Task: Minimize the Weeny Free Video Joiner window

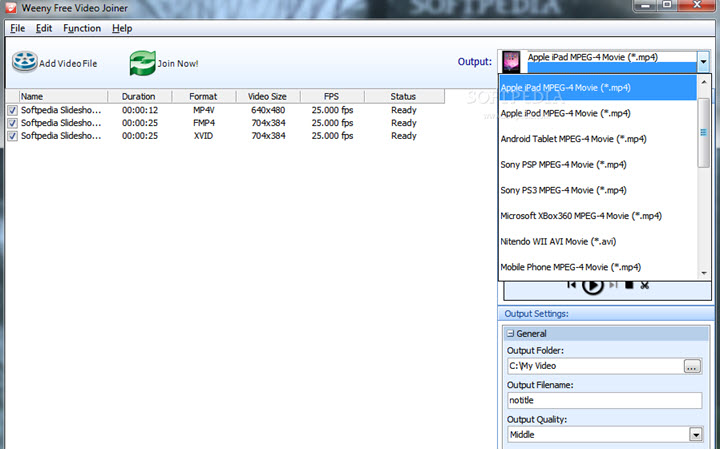Action: (646, 5)
